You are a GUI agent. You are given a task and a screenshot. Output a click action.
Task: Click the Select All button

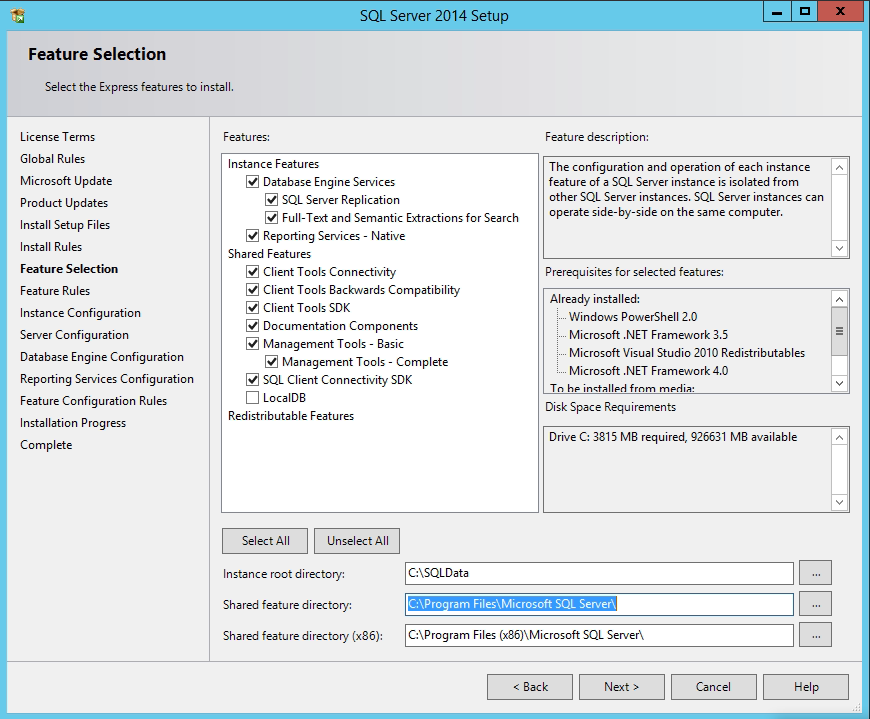pyautogui.click(x=264, y=540)
